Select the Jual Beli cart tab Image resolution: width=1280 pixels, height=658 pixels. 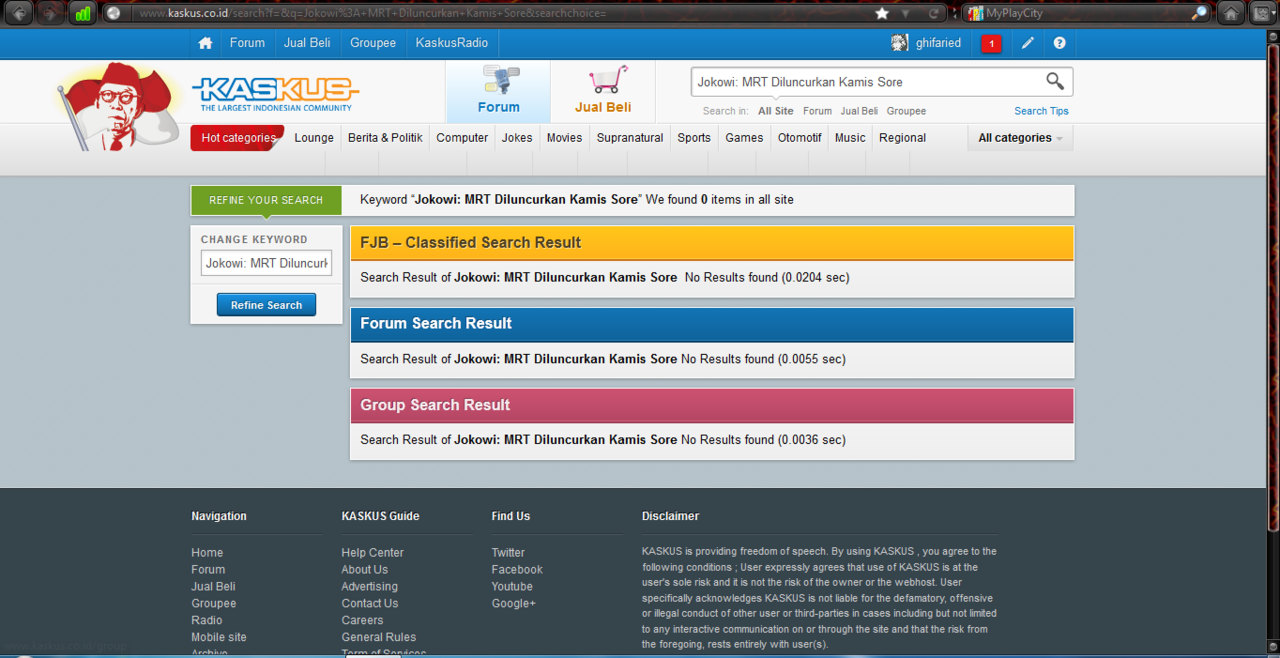pyautogui.click(x=603, y=91)
